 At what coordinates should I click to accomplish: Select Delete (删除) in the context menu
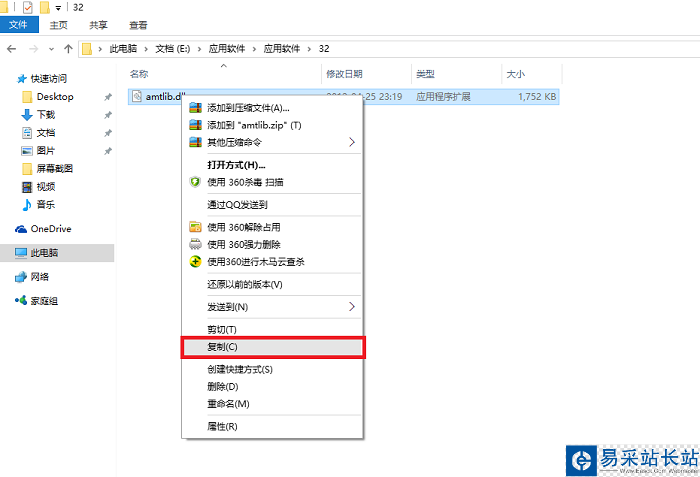(x=273, y=386)
